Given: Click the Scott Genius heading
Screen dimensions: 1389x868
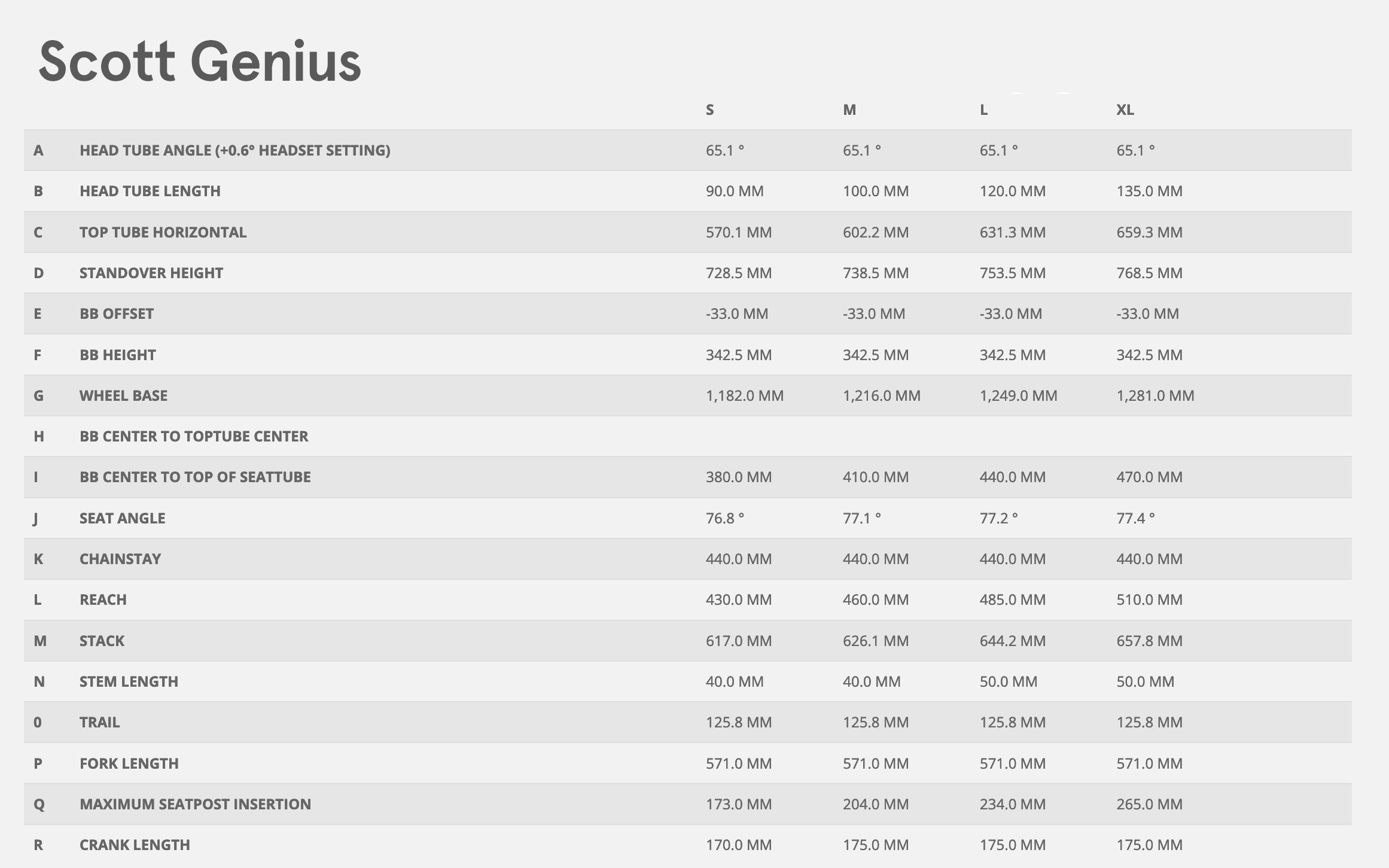Looking at the screenshot, I should (x=200, y=61).
